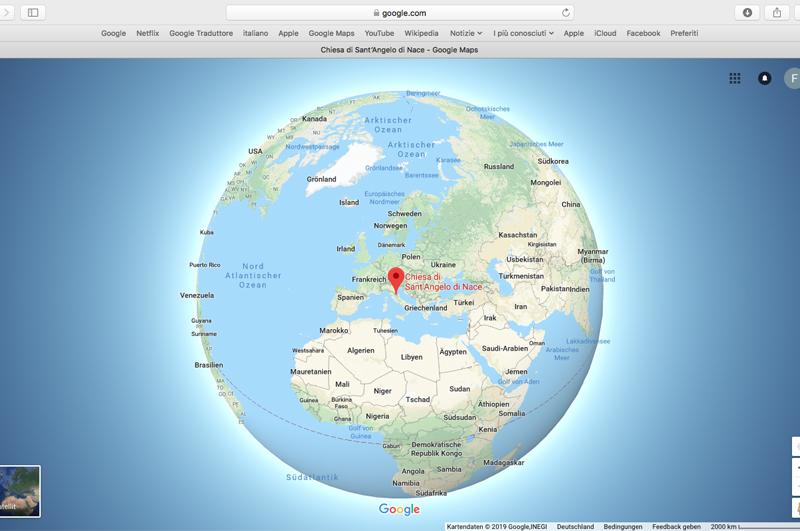Click the Libyen country label
800x531 pixels.
[x=411, y=357]
